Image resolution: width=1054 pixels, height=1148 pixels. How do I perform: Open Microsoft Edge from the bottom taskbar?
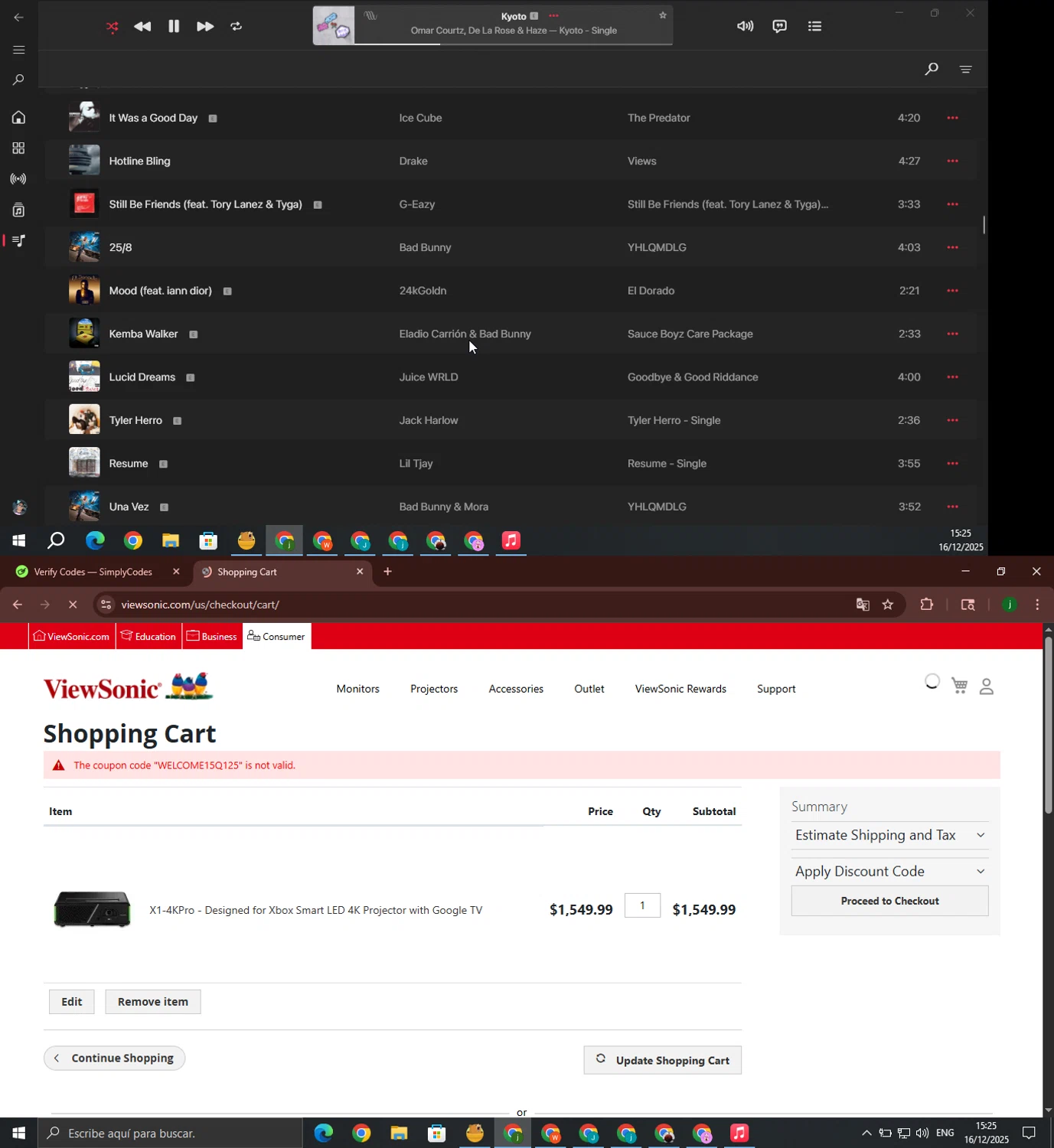(x=324, y=1133)
